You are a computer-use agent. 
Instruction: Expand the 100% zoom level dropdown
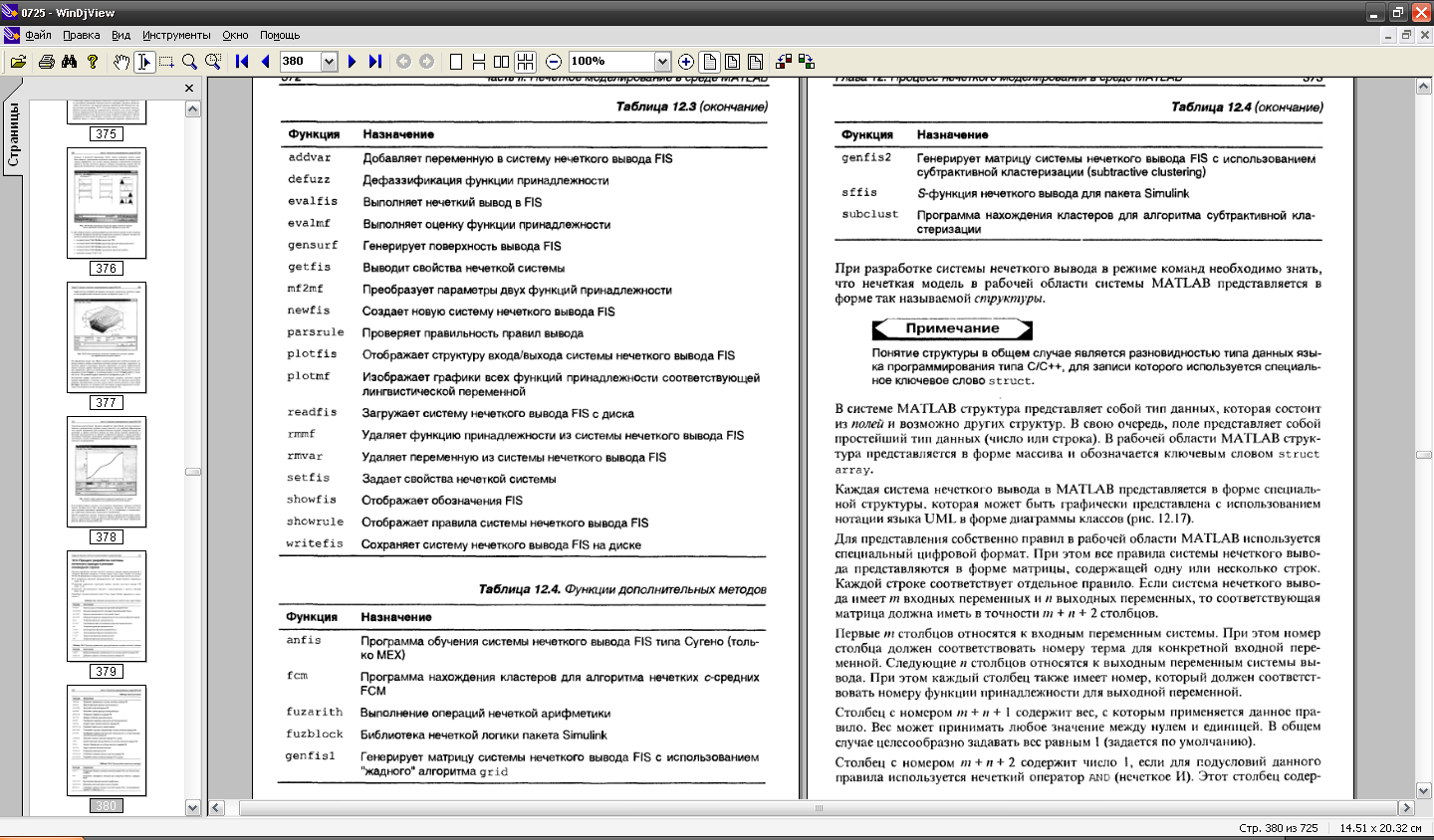pyautogui.click(x=662, y=62)
